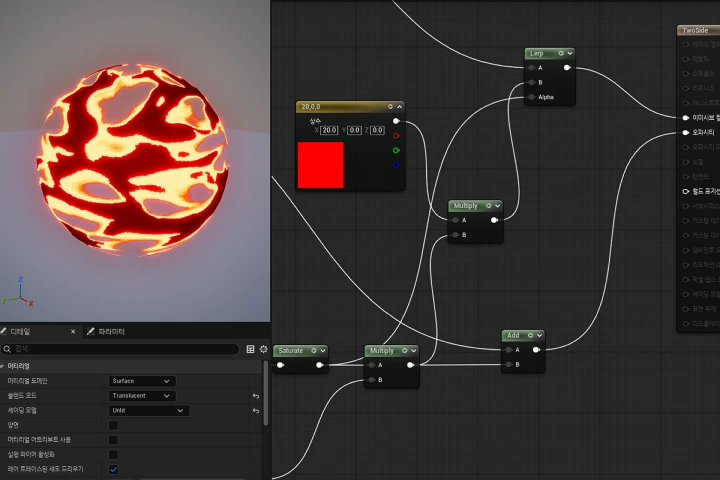The image size is (720, 480).
Task: Toggle the Lerp node preview icon
Action: [x=561, y=53]
